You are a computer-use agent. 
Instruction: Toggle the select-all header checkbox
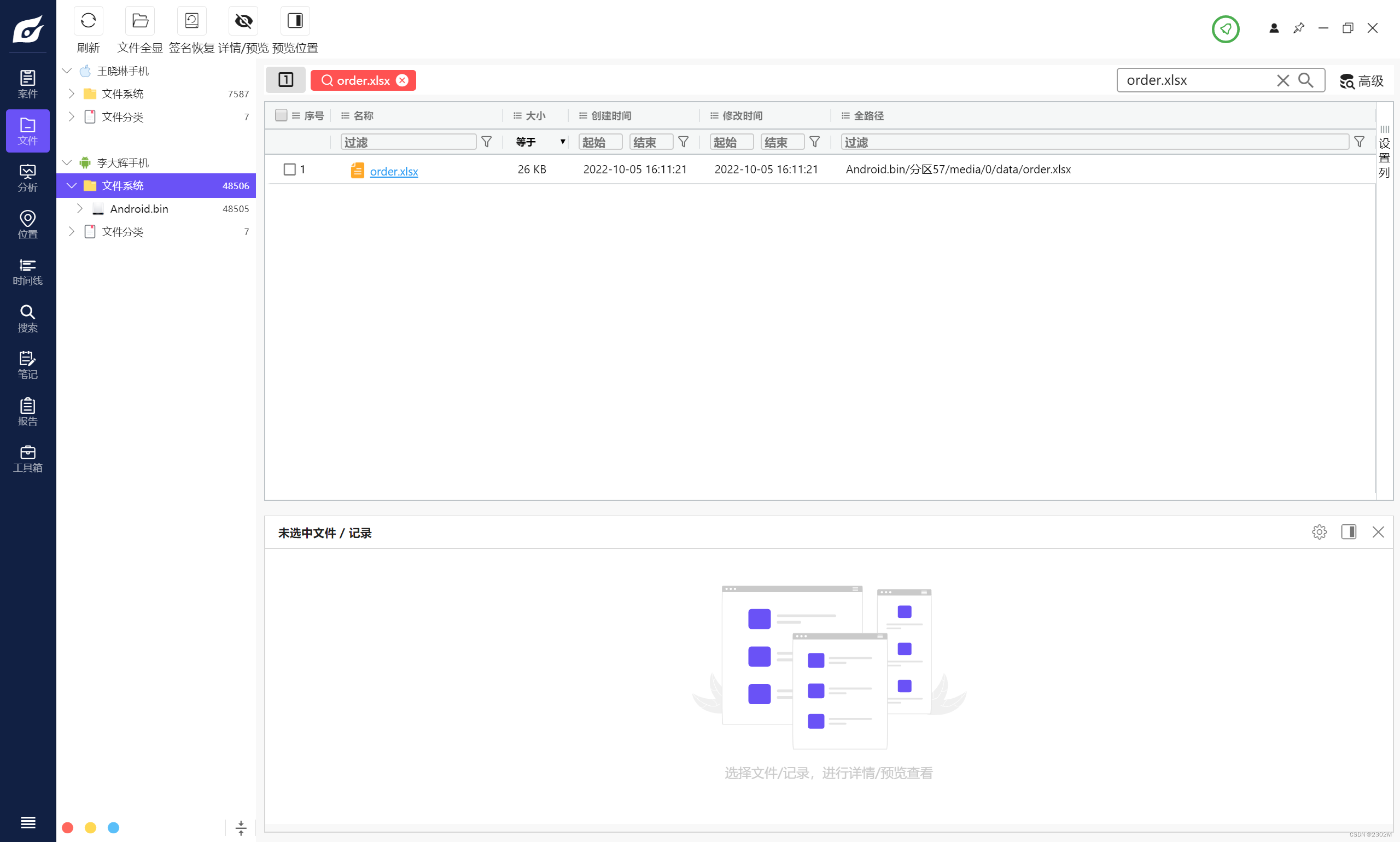(x=281, y=115)
